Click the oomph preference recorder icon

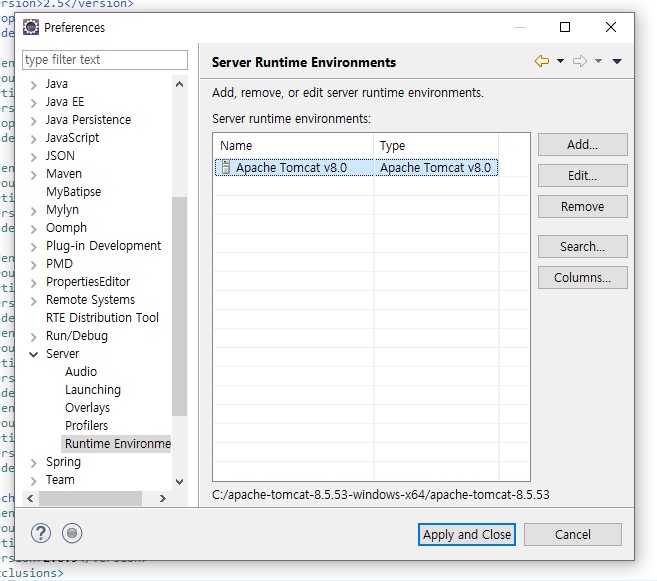click(72, 533)
